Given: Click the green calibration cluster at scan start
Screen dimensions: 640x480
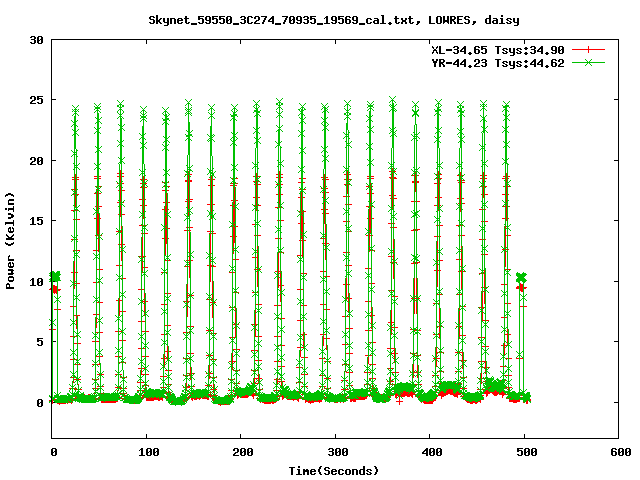Looking at the screenshot, I should point(55,276).
